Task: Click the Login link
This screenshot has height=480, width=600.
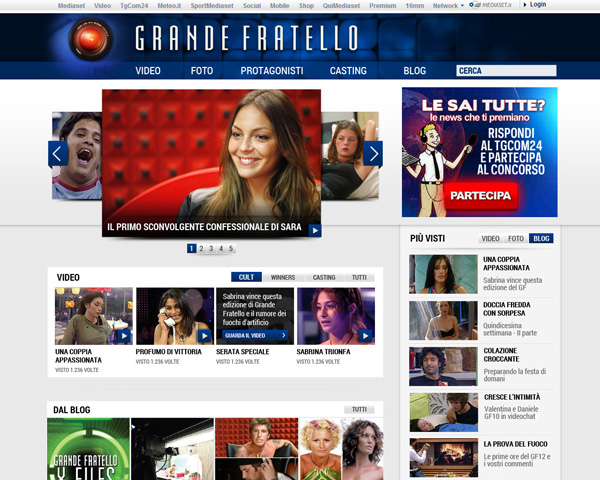Action: click(535, 5)
